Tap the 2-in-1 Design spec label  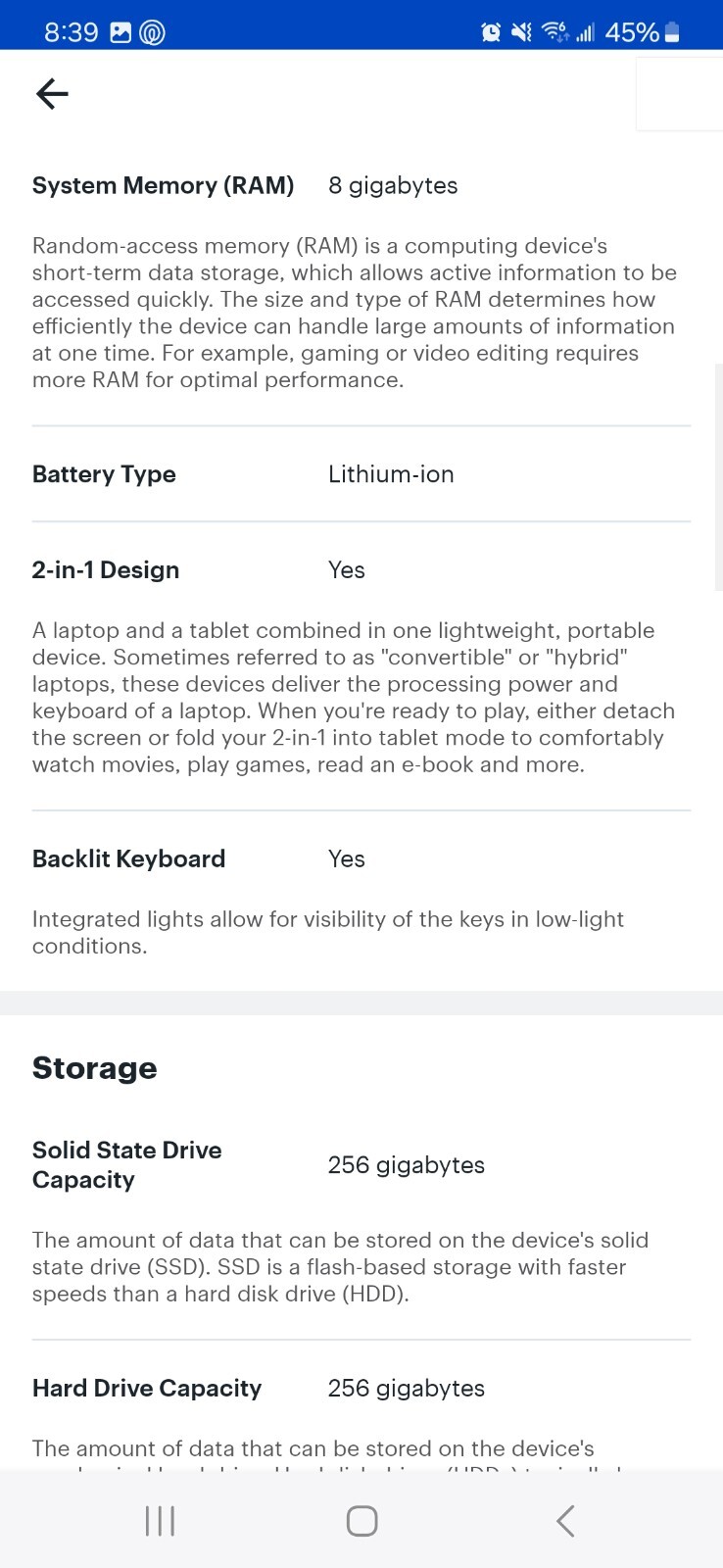(x=106, y=570)
